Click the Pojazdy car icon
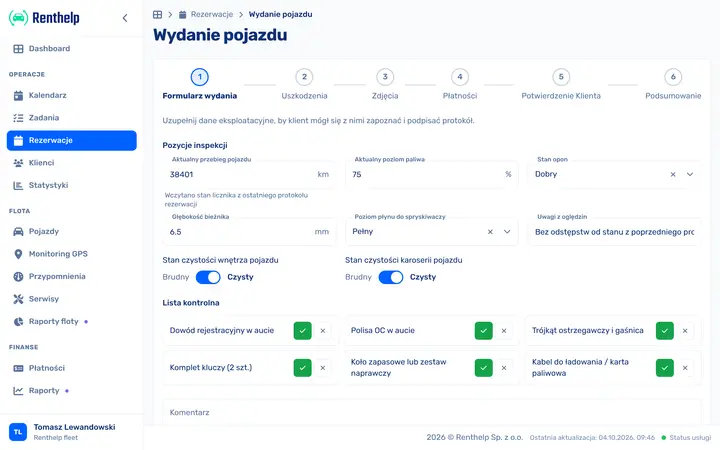 (x=18, y=231)
